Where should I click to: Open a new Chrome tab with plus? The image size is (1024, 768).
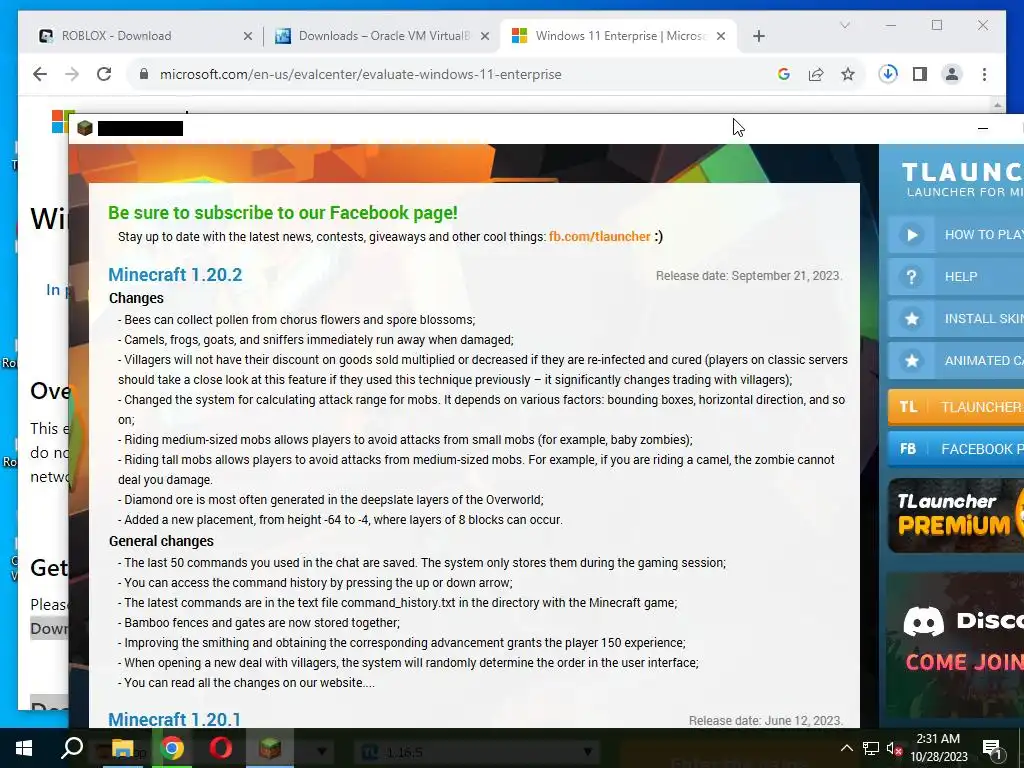[x=758, y=36]
